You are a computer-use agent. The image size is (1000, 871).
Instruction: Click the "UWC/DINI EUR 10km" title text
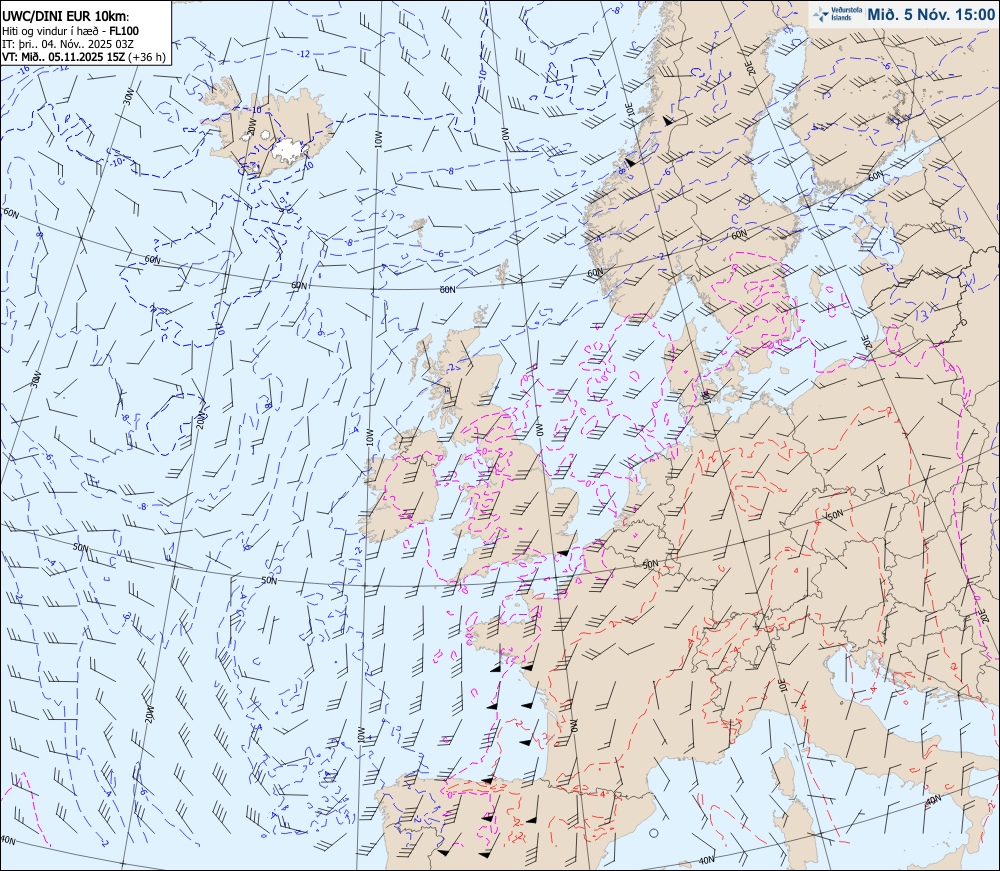(x=66, y=17)
